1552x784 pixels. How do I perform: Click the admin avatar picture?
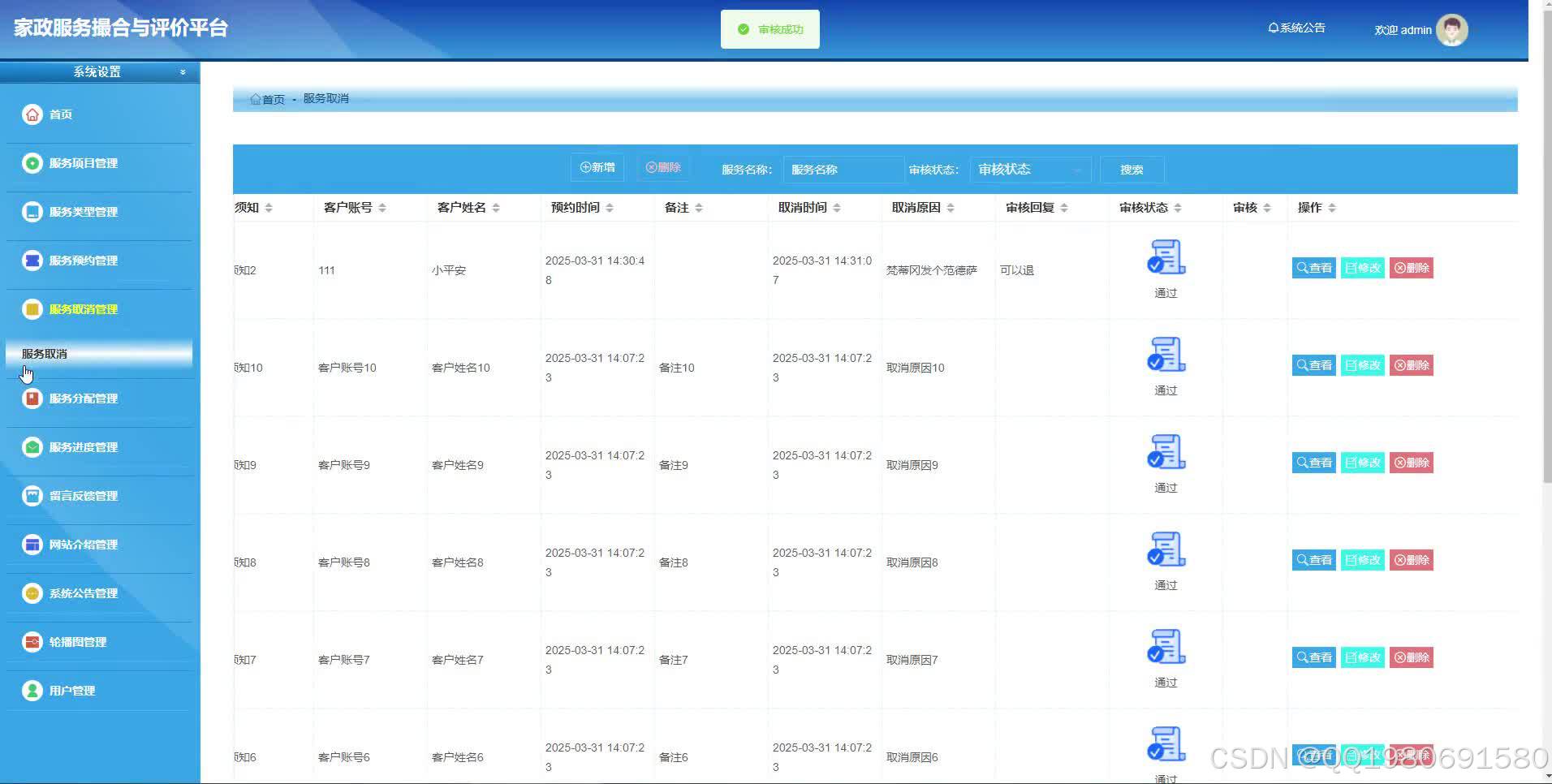(x=1451, y=30)
